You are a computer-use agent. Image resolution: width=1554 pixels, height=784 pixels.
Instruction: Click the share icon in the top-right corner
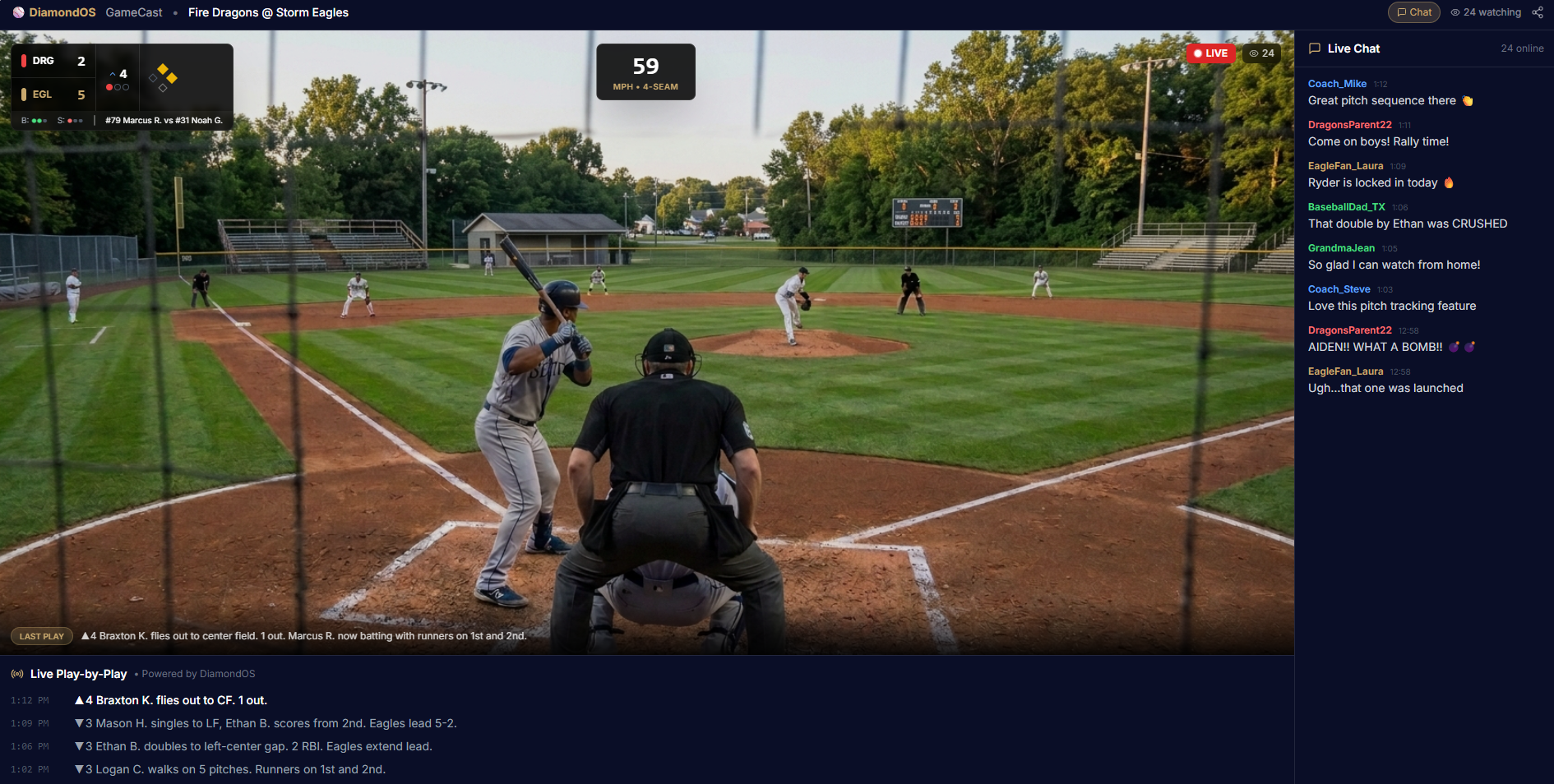[1537, 12]
